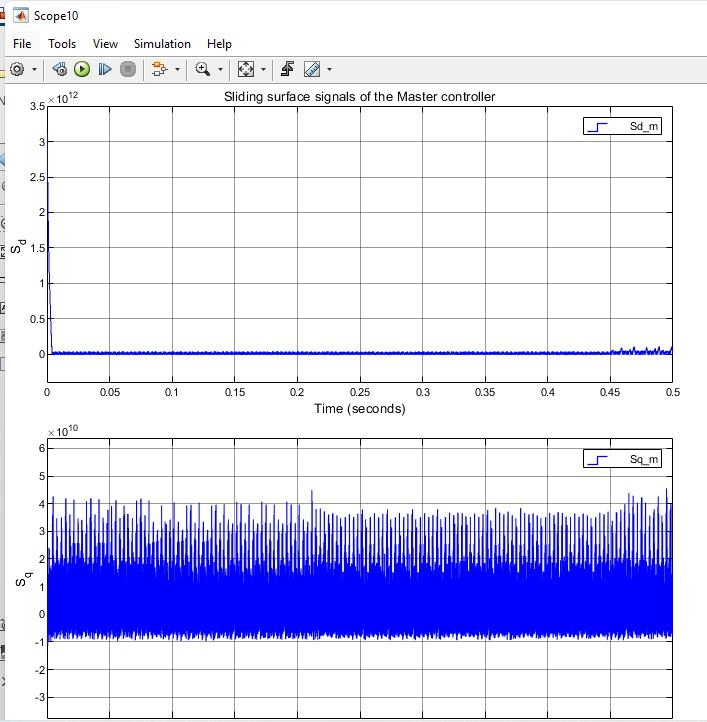This screenshot has width=707, height=722.
Task: Click the Highlight Simulink Block icon
Action: [x=158, y=69]
